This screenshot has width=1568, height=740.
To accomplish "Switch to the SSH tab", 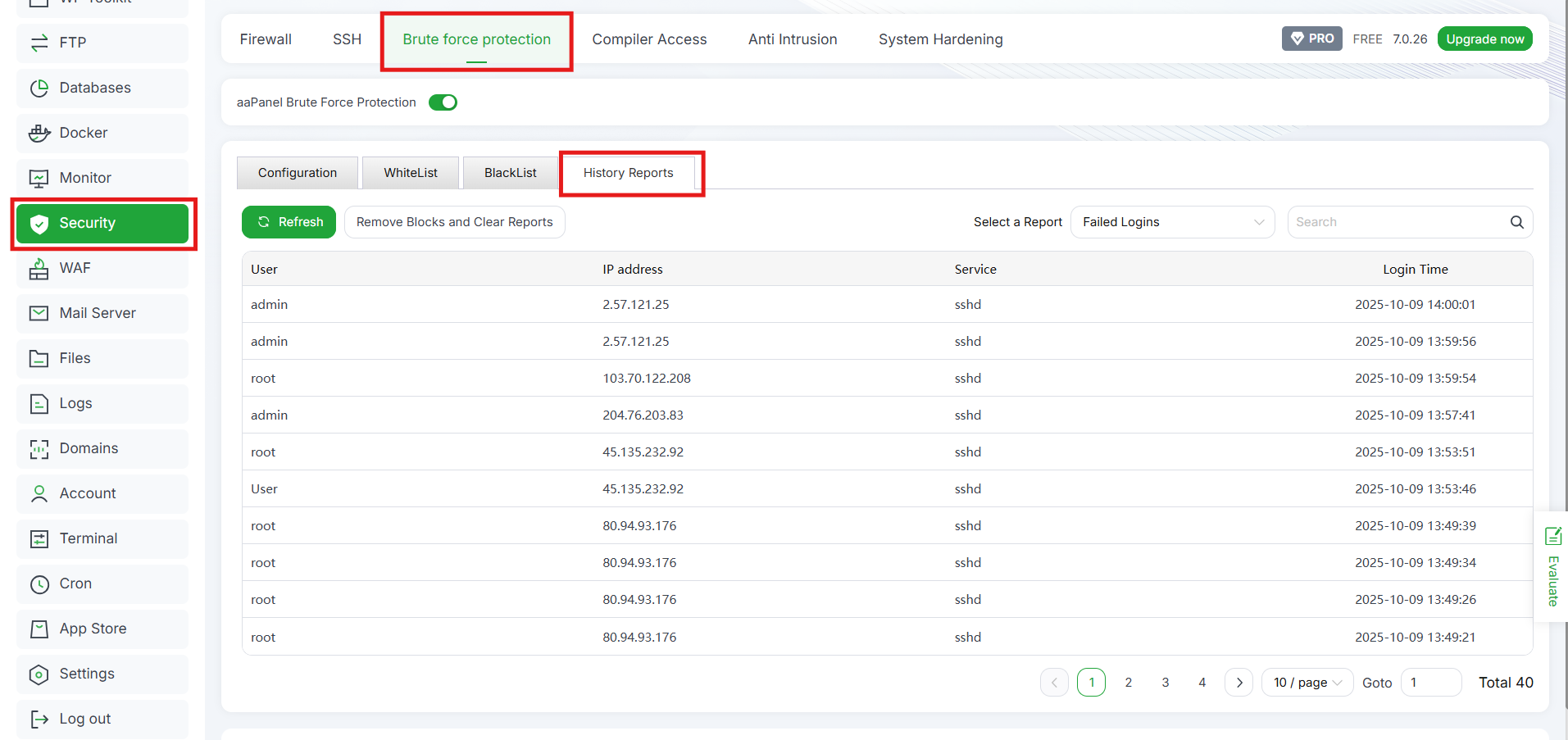I will 347,39.
